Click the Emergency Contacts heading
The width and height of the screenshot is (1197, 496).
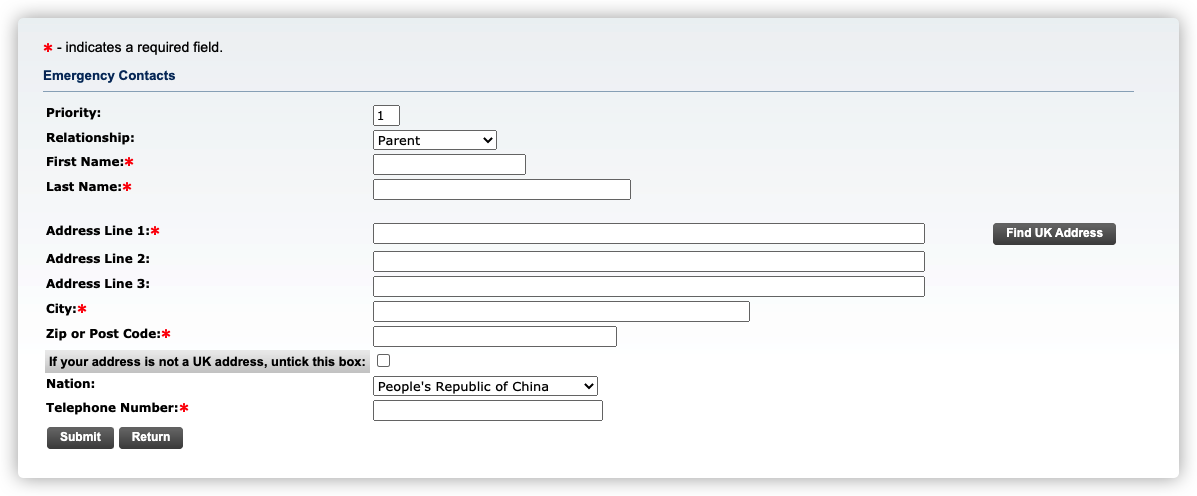pos(109,76)
